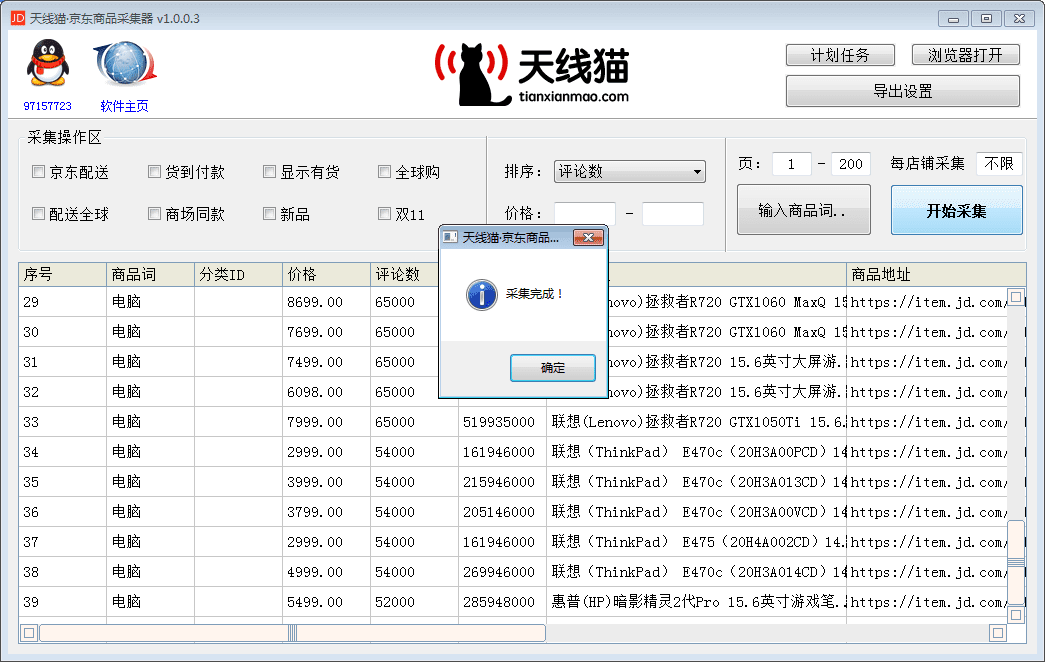
Task: Click the 输入商品词 button
Action: 804,210
